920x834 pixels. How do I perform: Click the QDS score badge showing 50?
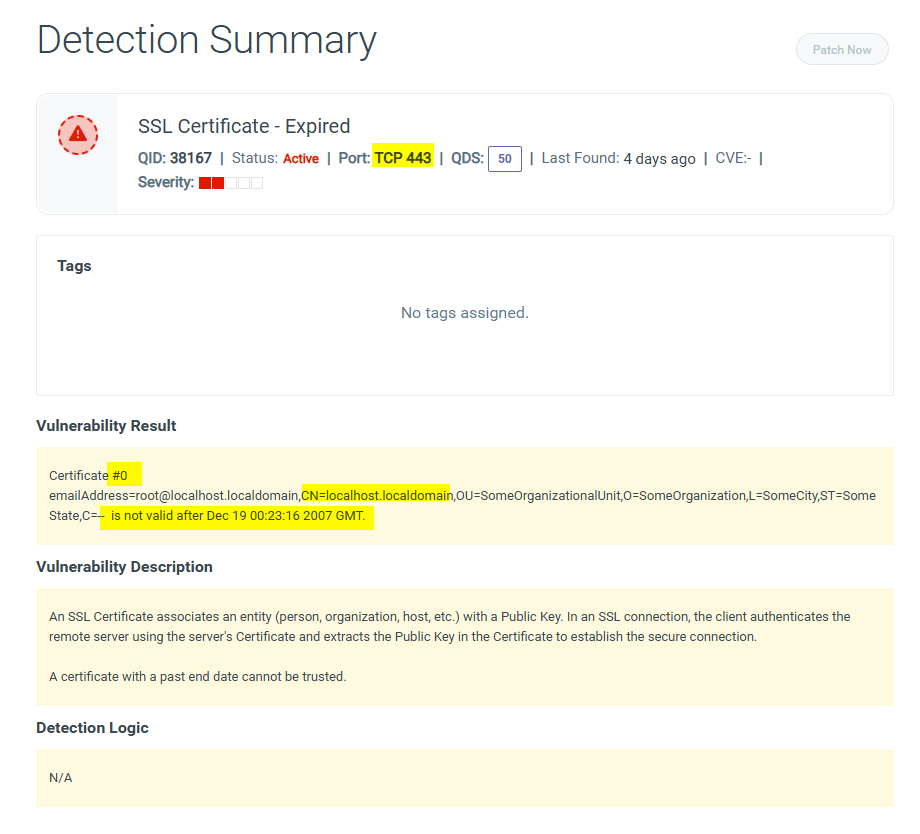505,159
